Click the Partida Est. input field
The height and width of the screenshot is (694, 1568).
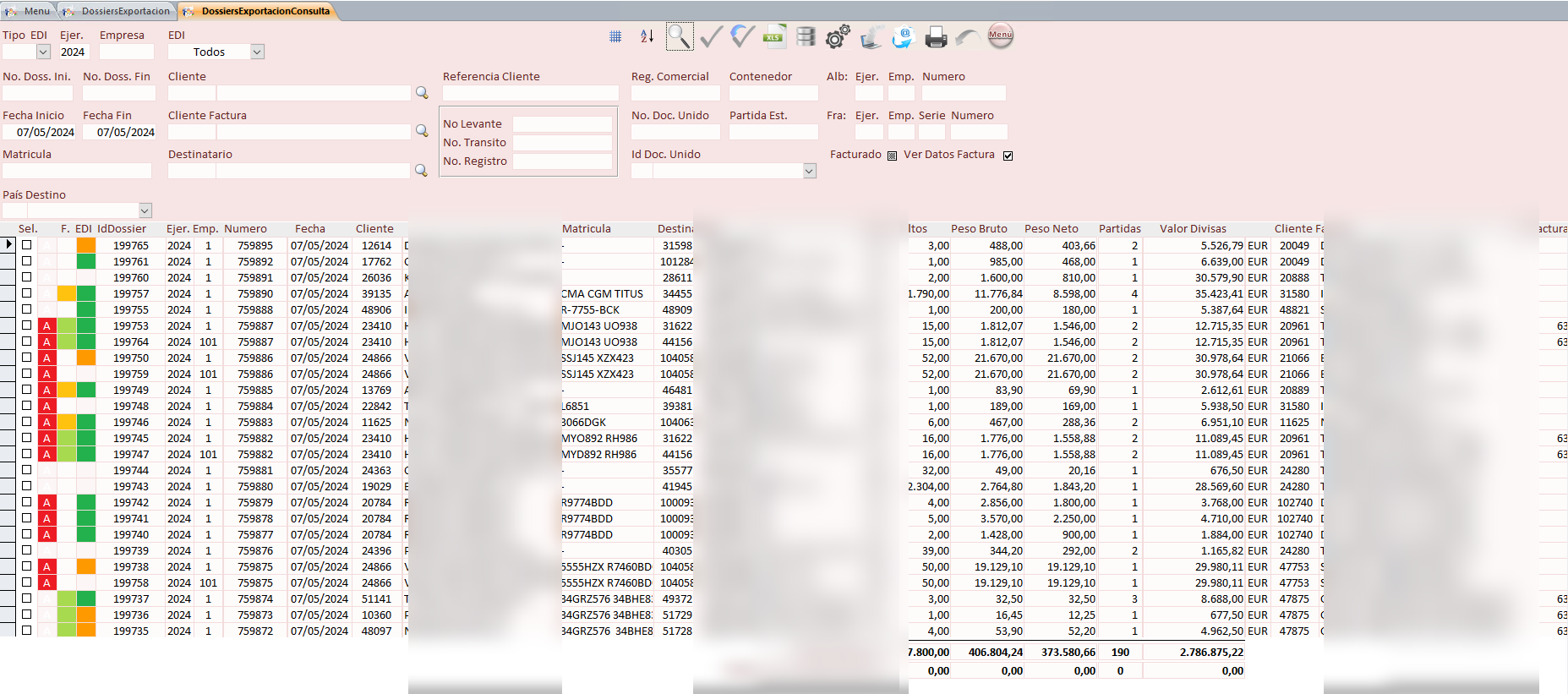(773, 132)
